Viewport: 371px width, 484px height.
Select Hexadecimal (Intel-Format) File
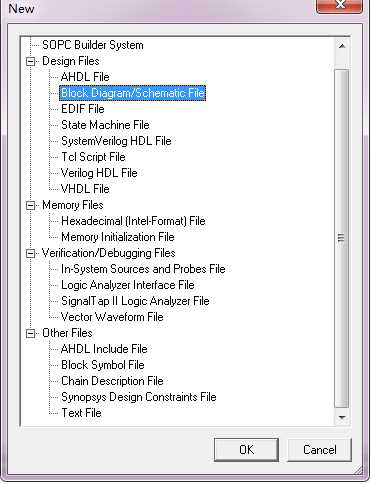[133, 221]
